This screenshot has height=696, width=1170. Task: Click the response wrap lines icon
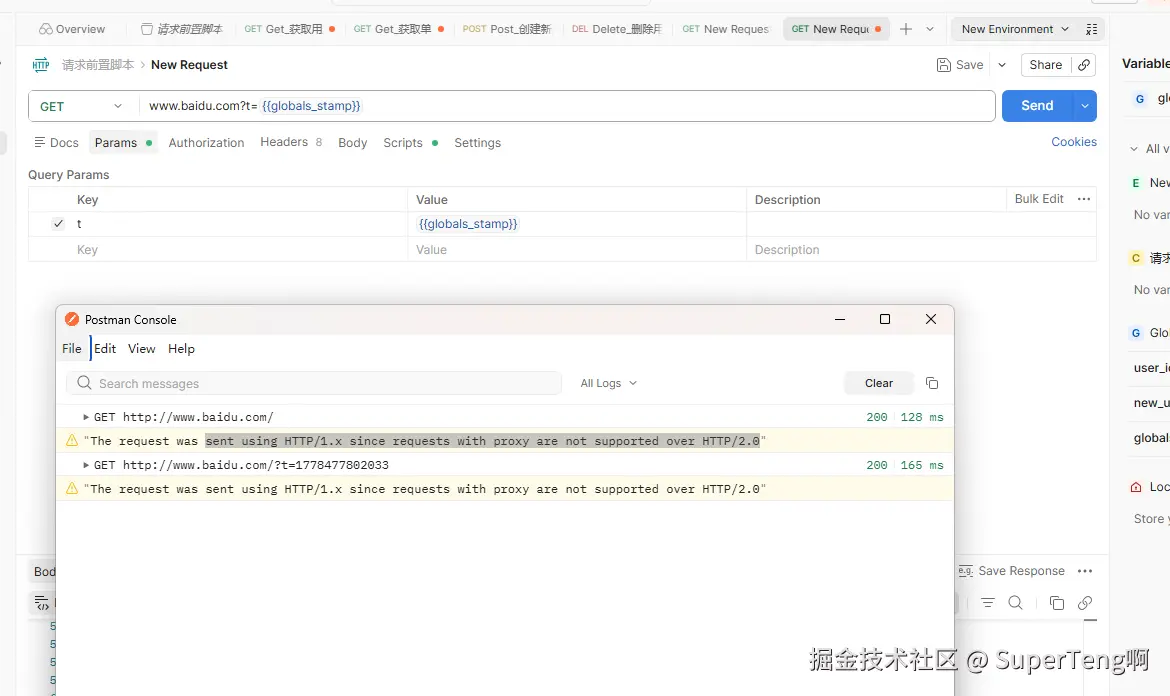point(42,603)
